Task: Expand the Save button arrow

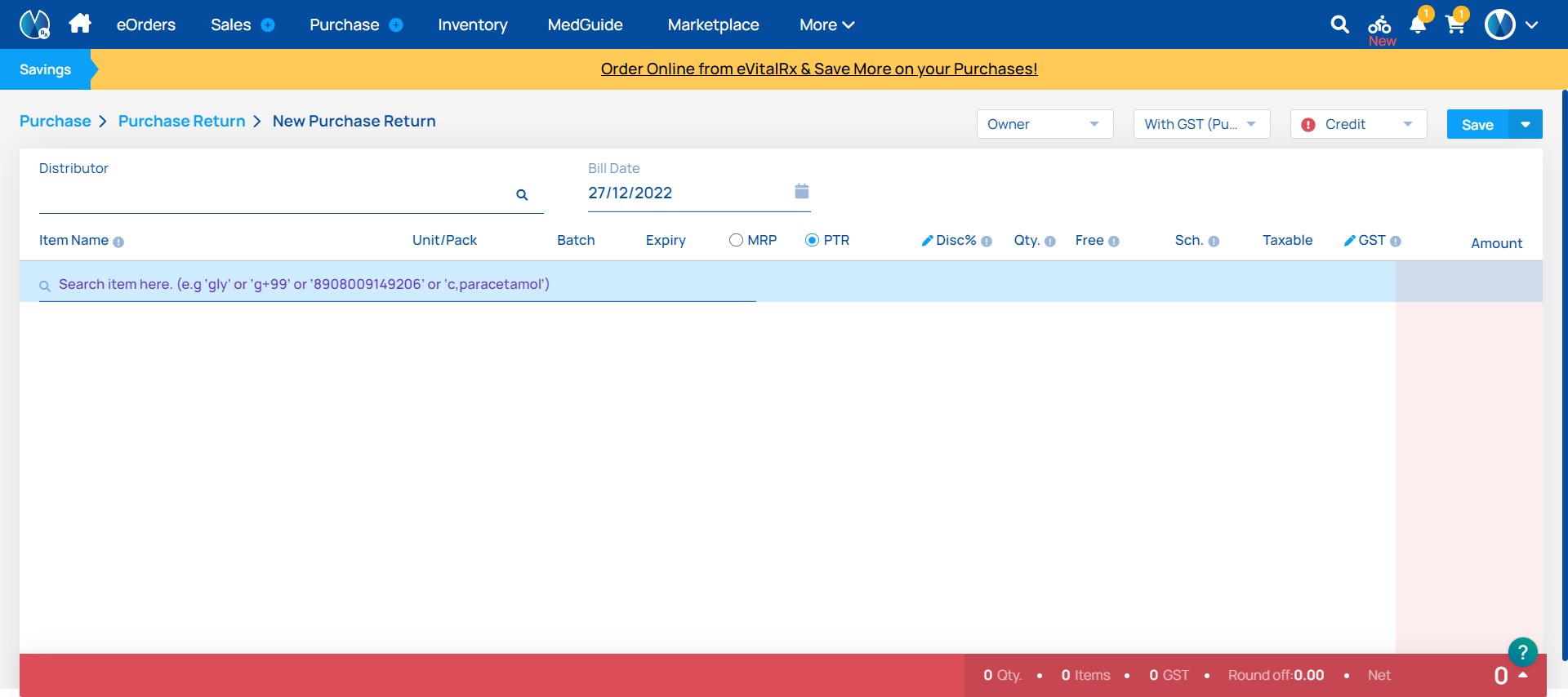Action: pos(1525,124)
